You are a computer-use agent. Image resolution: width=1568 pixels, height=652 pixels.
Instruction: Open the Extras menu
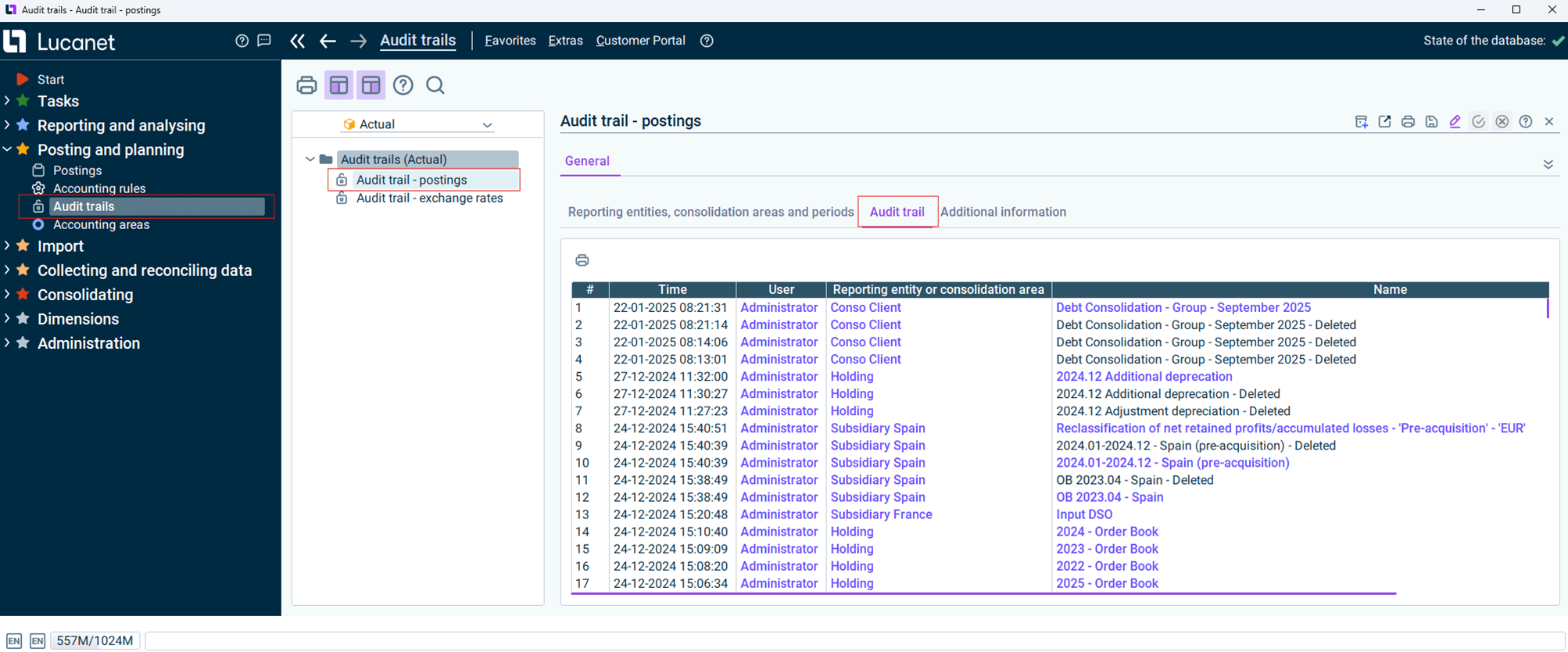(x=566, y=41)
